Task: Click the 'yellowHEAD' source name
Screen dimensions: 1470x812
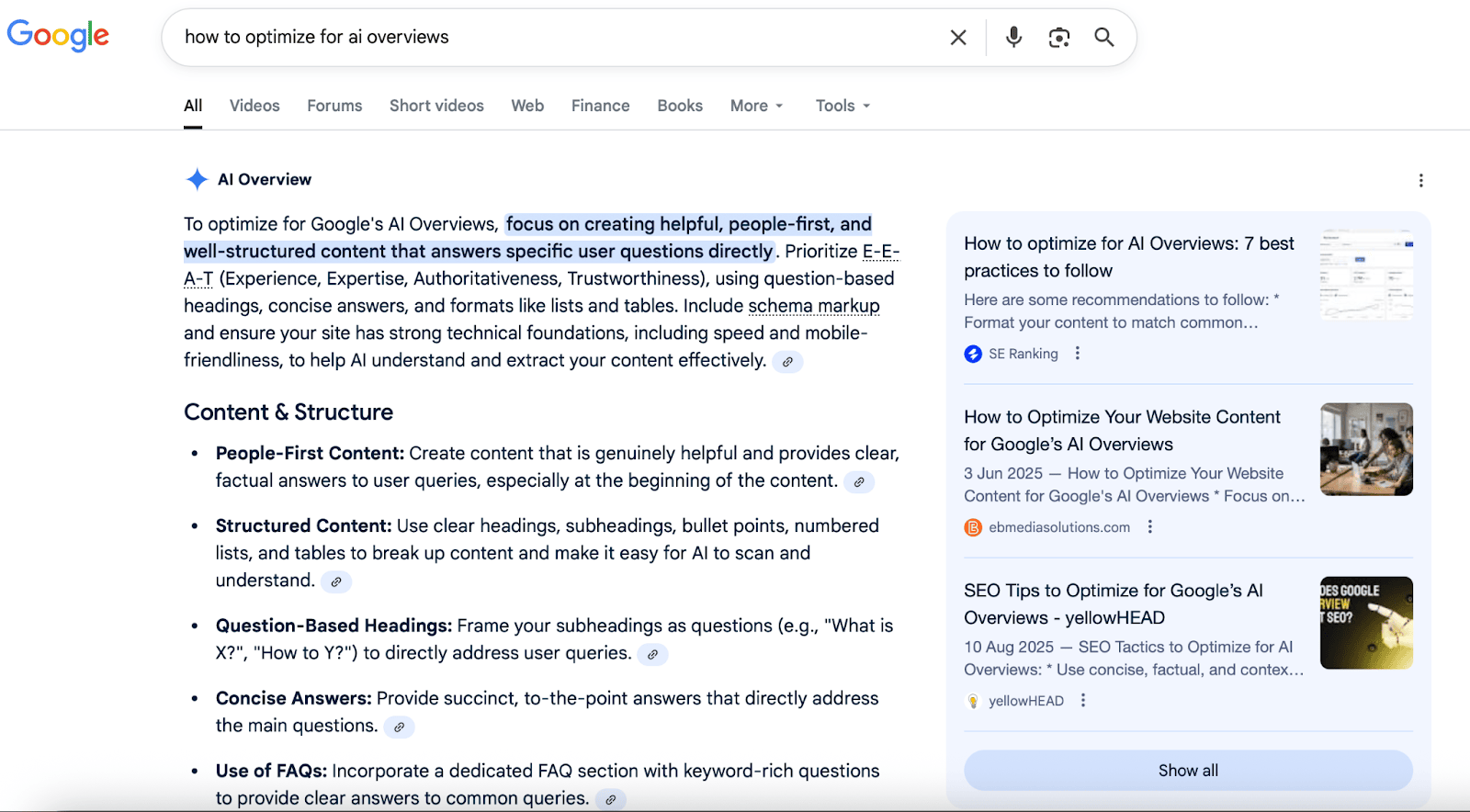Action: click(1026, 701)
